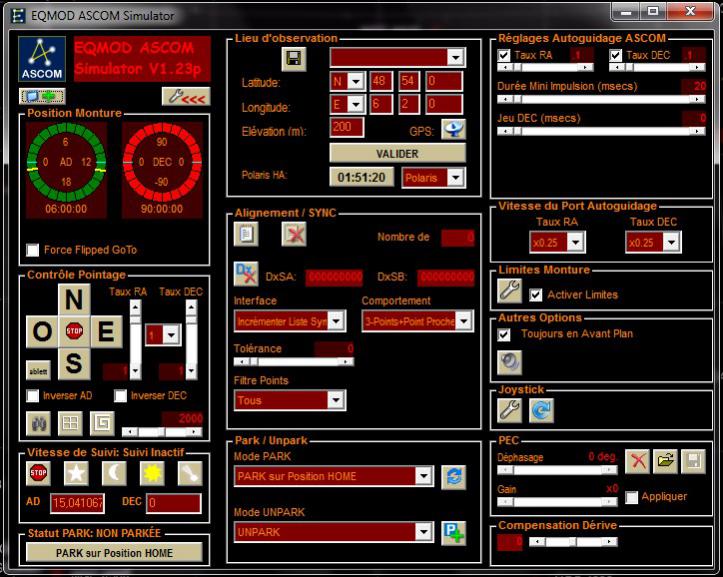The image size is (723, 577).
Task: Click the Polaris HA 01:51:20 button
Action: tap(362, 177)
